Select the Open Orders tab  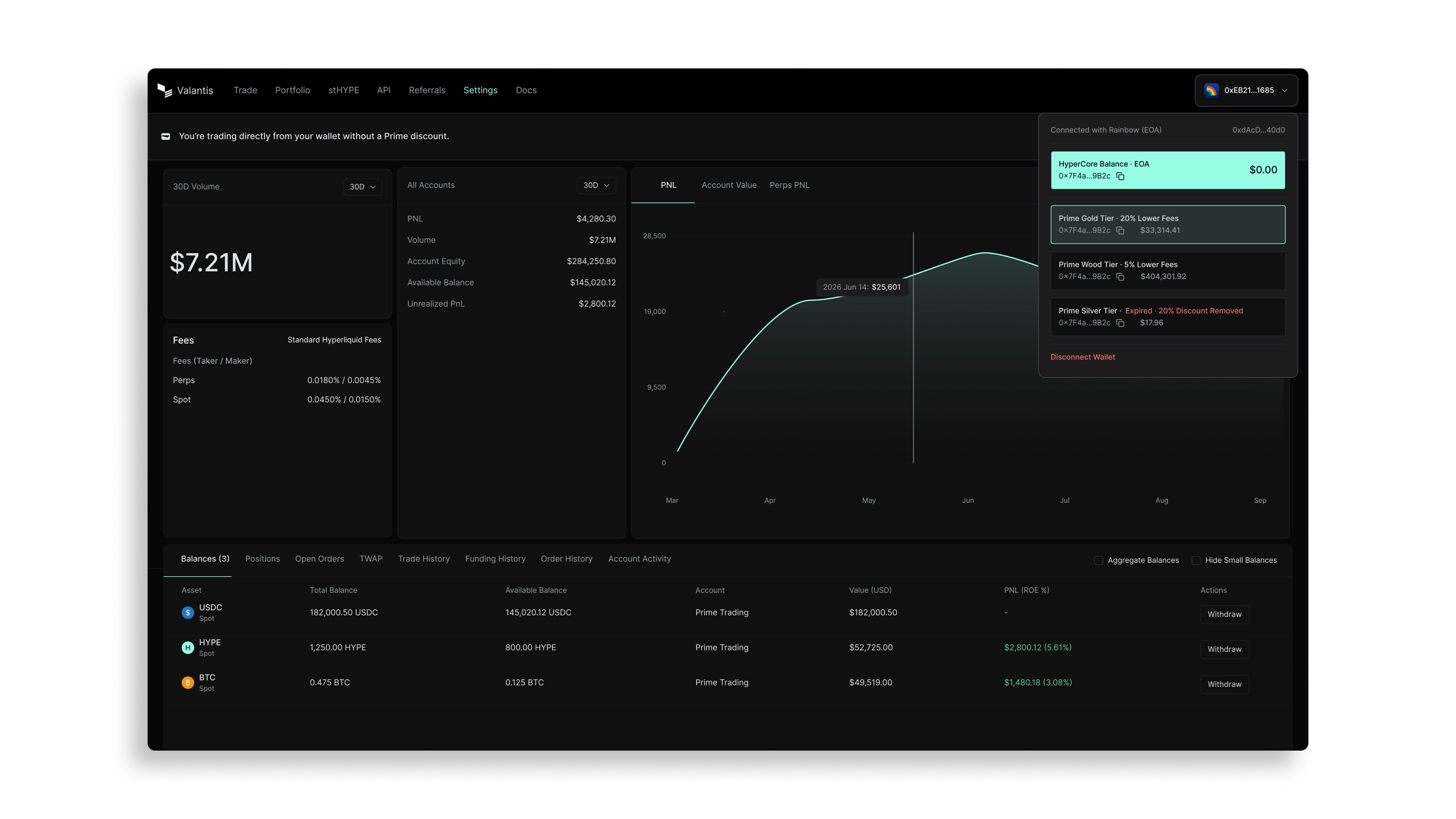pos(320,559)
